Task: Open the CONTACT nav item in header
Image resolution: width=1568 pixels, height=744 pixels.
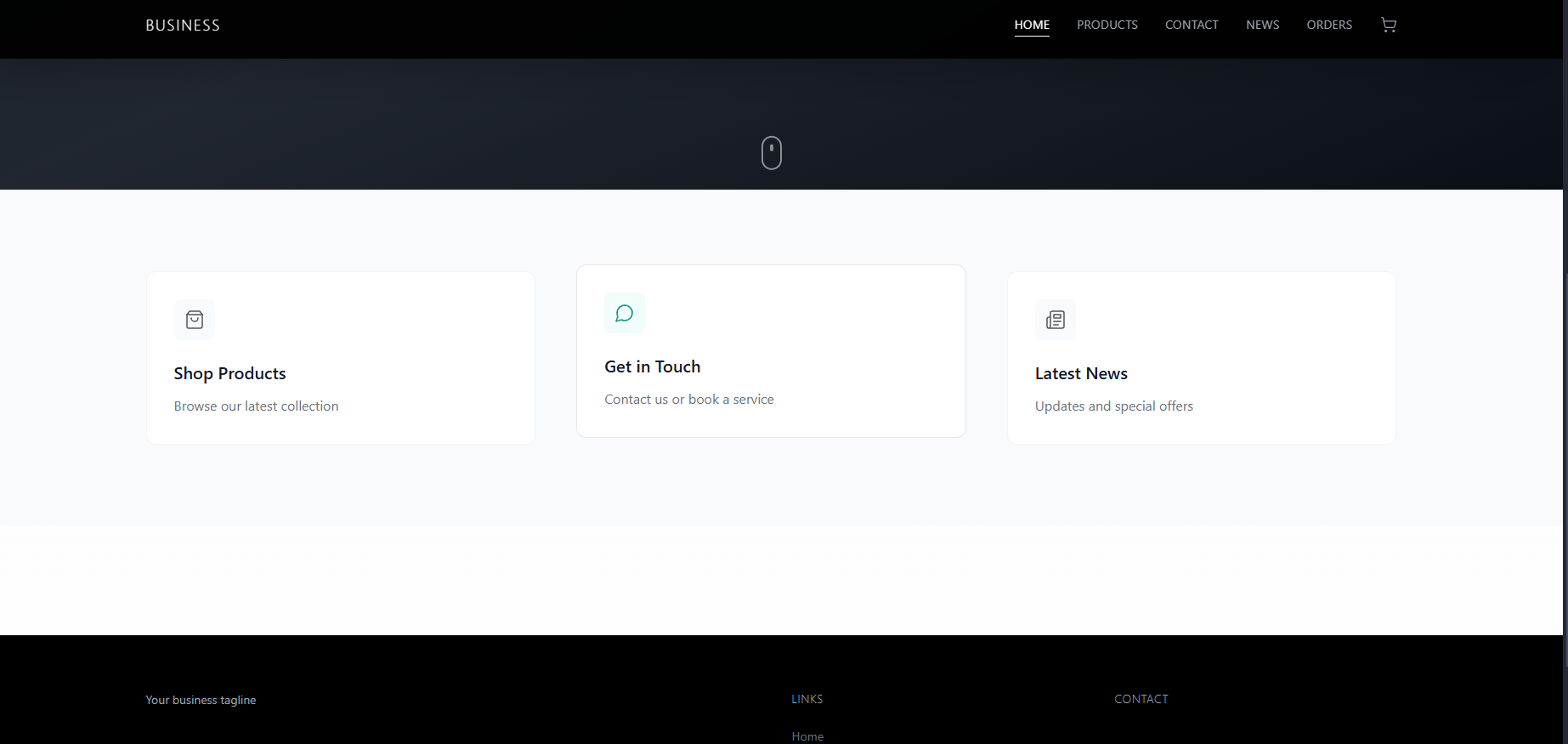Action: click(x=1192, y=26)
